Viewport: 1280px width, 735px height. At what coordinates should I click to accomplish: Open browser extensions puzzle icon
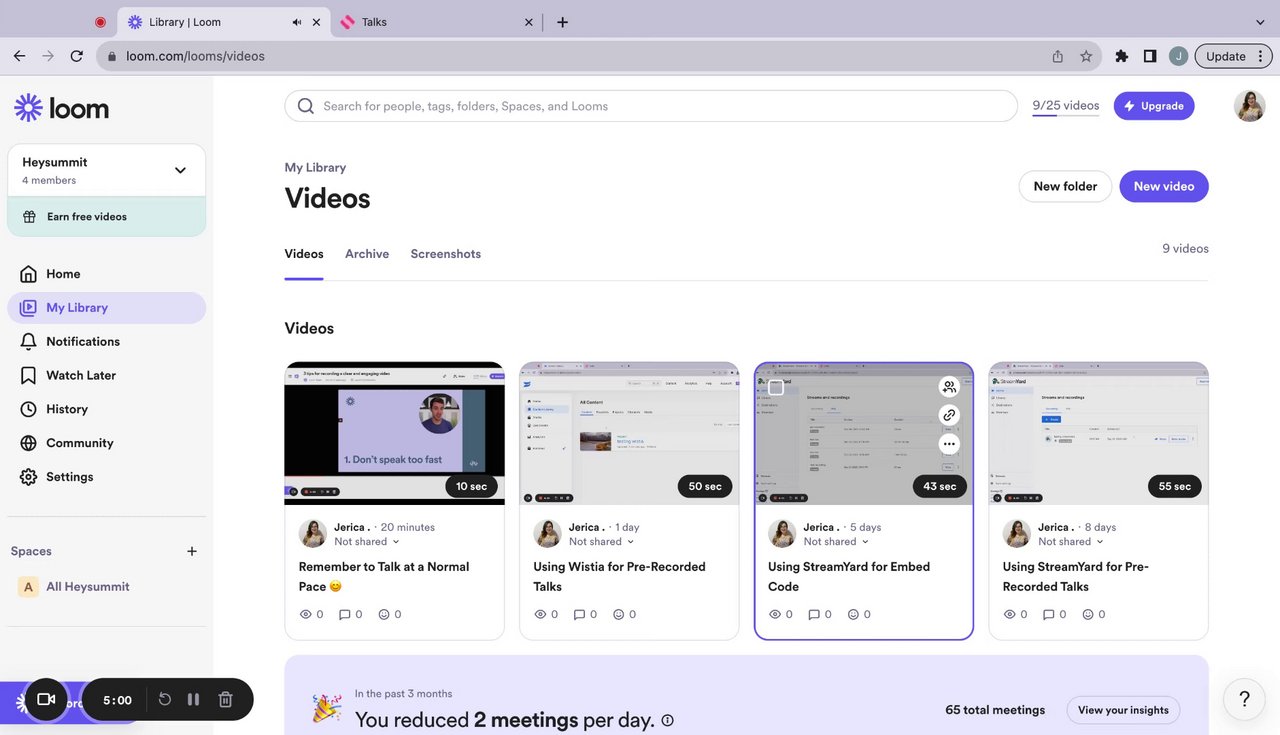click(x=1121, y=56)
